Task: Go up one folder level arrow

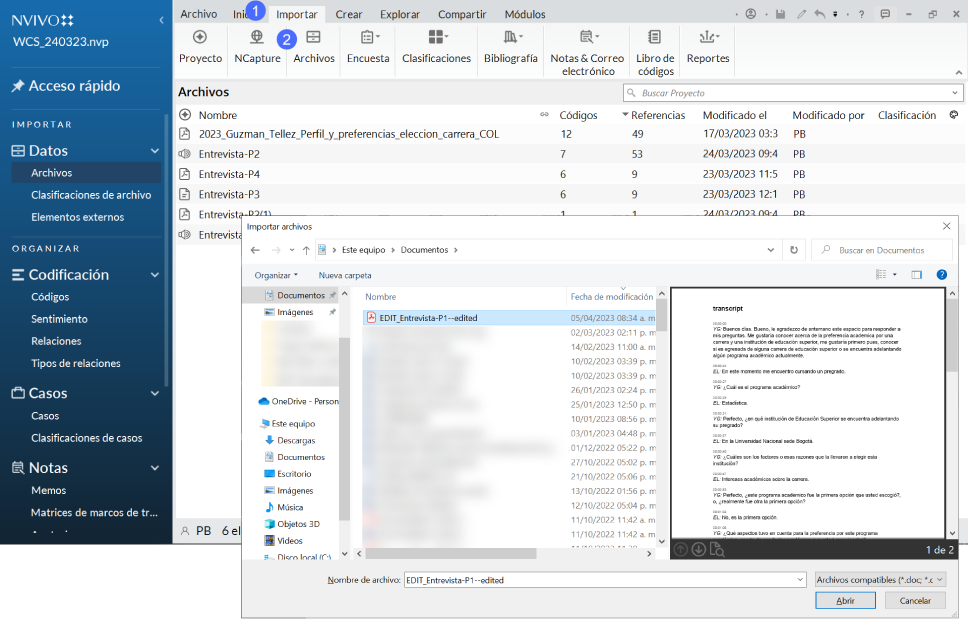Action: click(x=305, y=250)
